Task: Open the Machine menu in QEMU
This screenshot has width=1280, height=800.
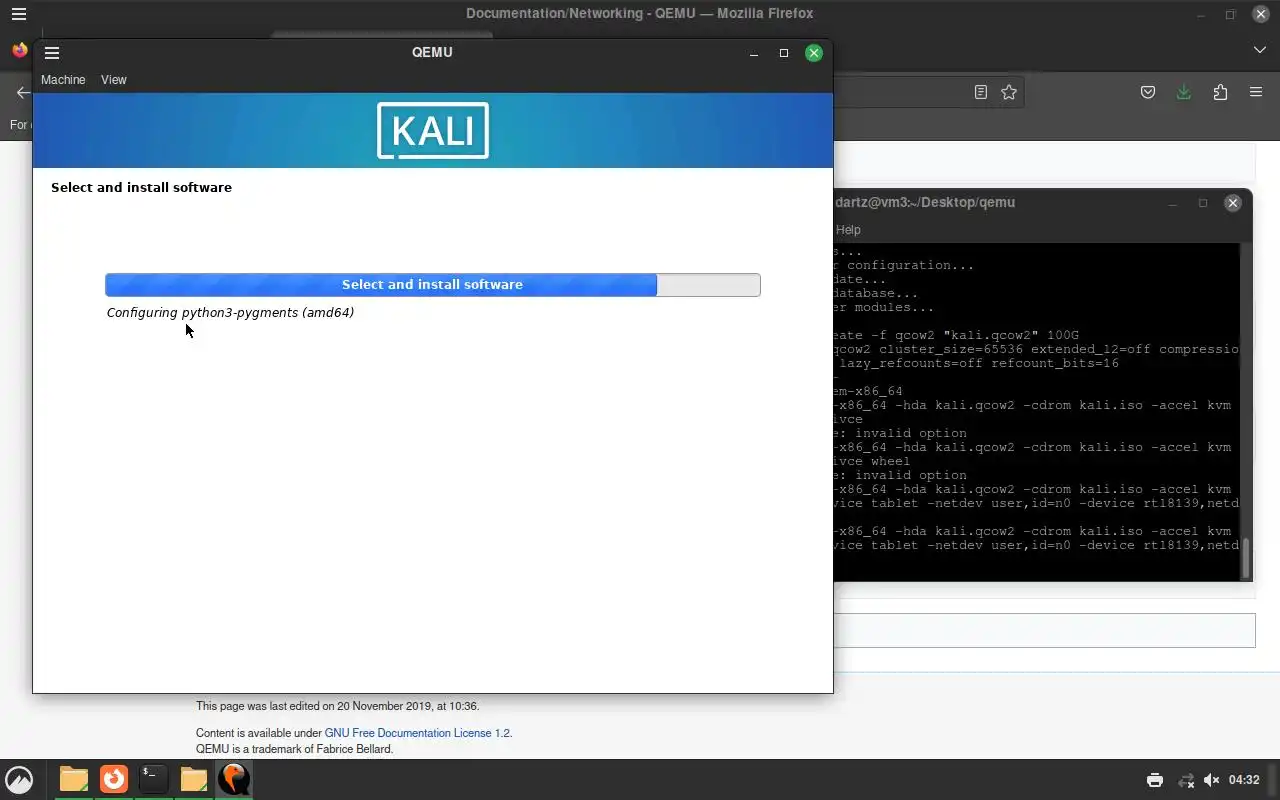Action: pyautogui.click(x=63, y=80)
